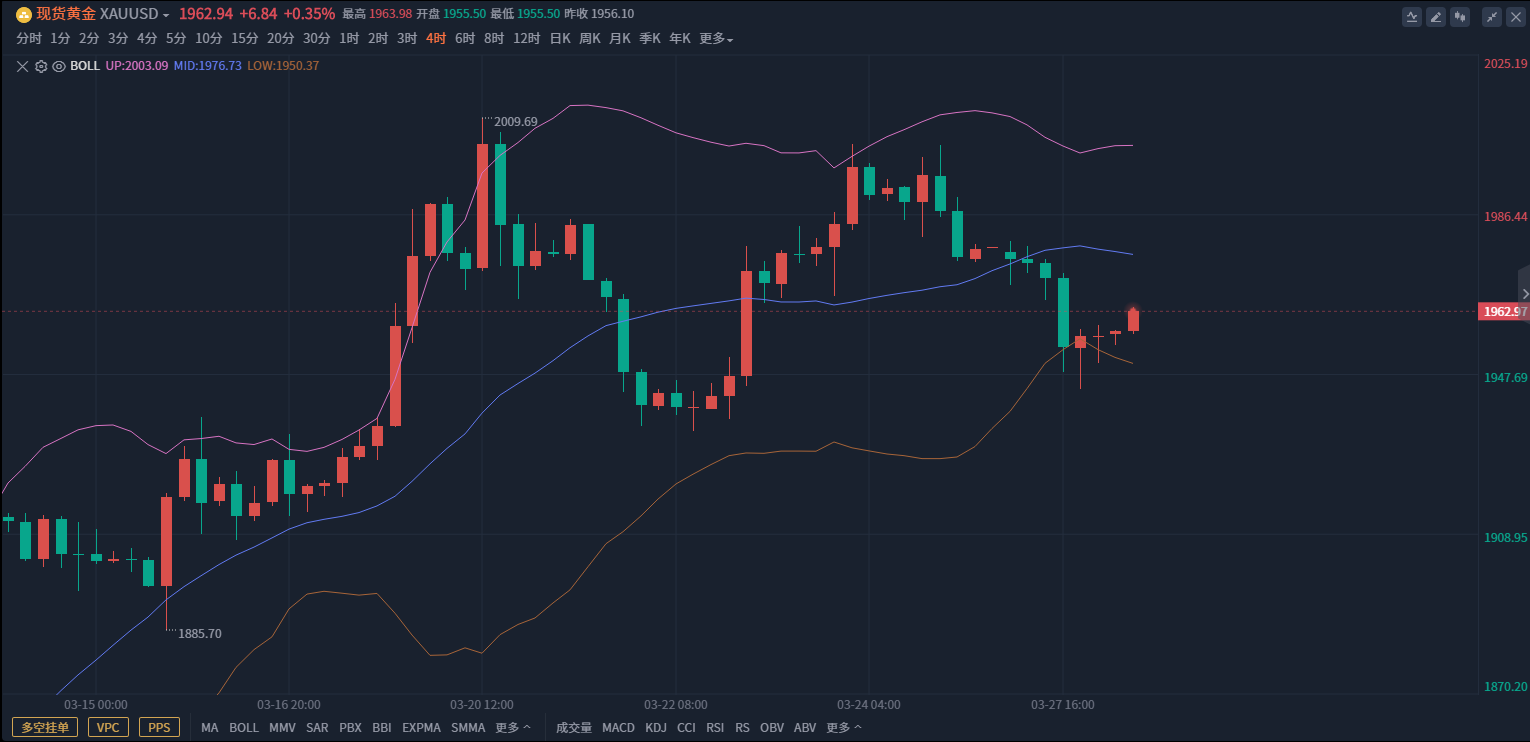Open BOLL indicator settings gear

[x=41, y=66]
